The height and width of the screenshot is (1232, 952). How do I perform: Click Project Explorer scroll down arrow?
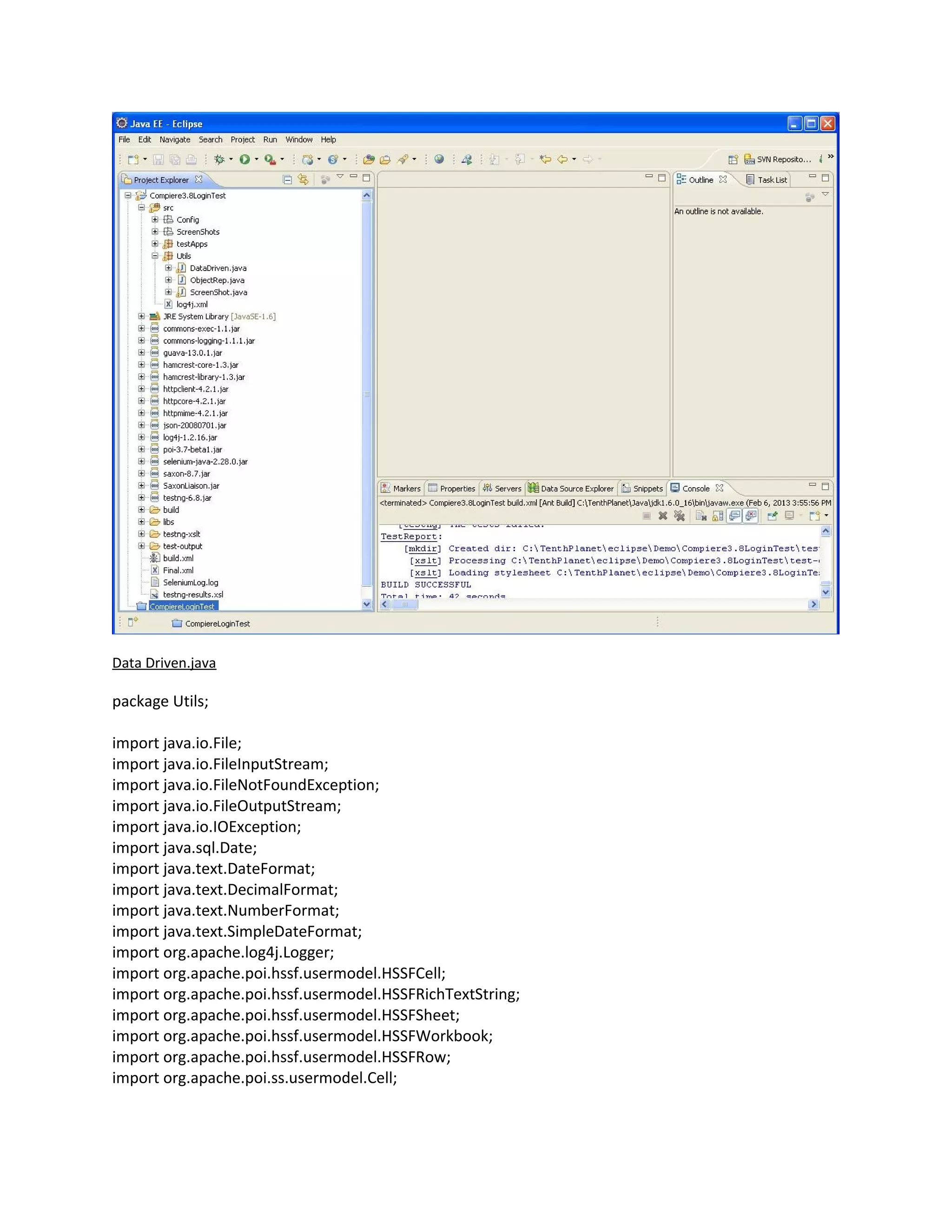tap(367, 604)
